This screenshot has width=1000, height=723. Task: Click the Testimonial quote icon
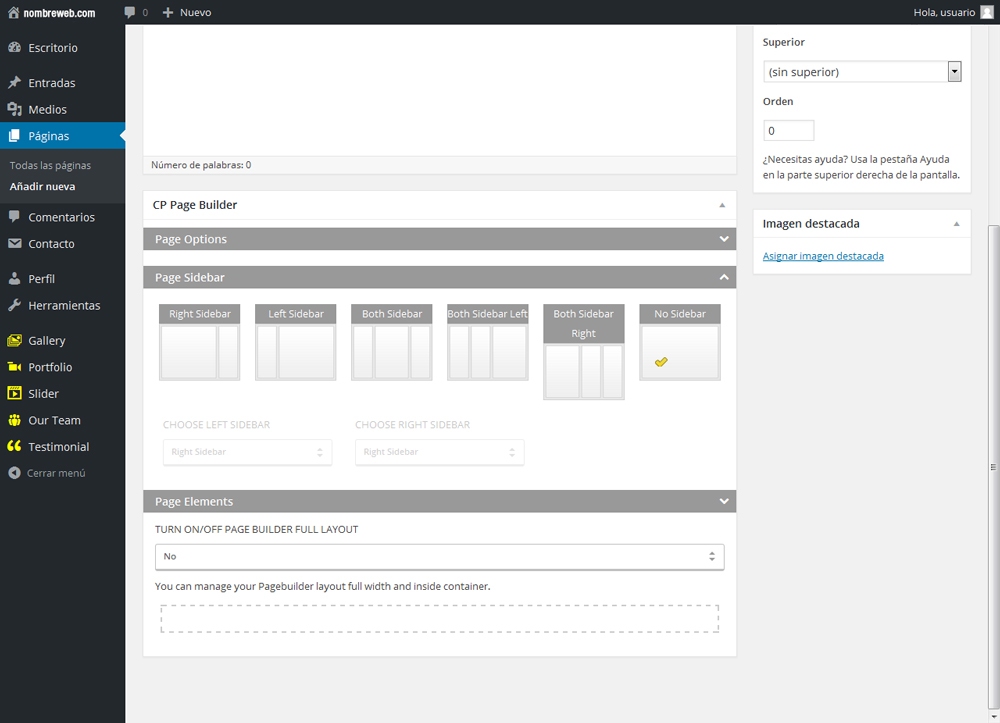point(14,447)
